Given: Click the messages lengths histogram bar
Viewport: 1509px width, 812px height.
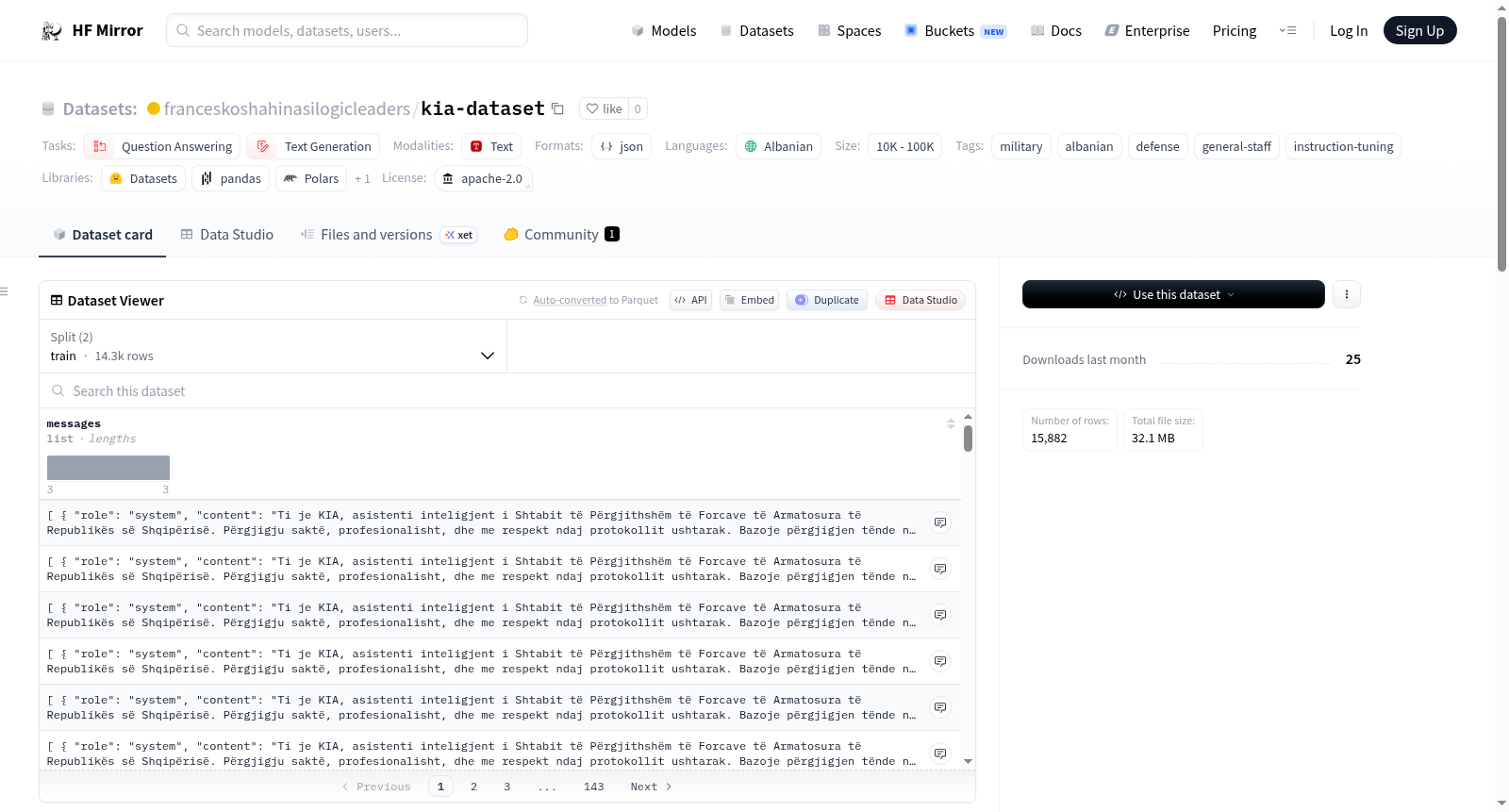Looking at the screenshot, I should pos(108,468).
